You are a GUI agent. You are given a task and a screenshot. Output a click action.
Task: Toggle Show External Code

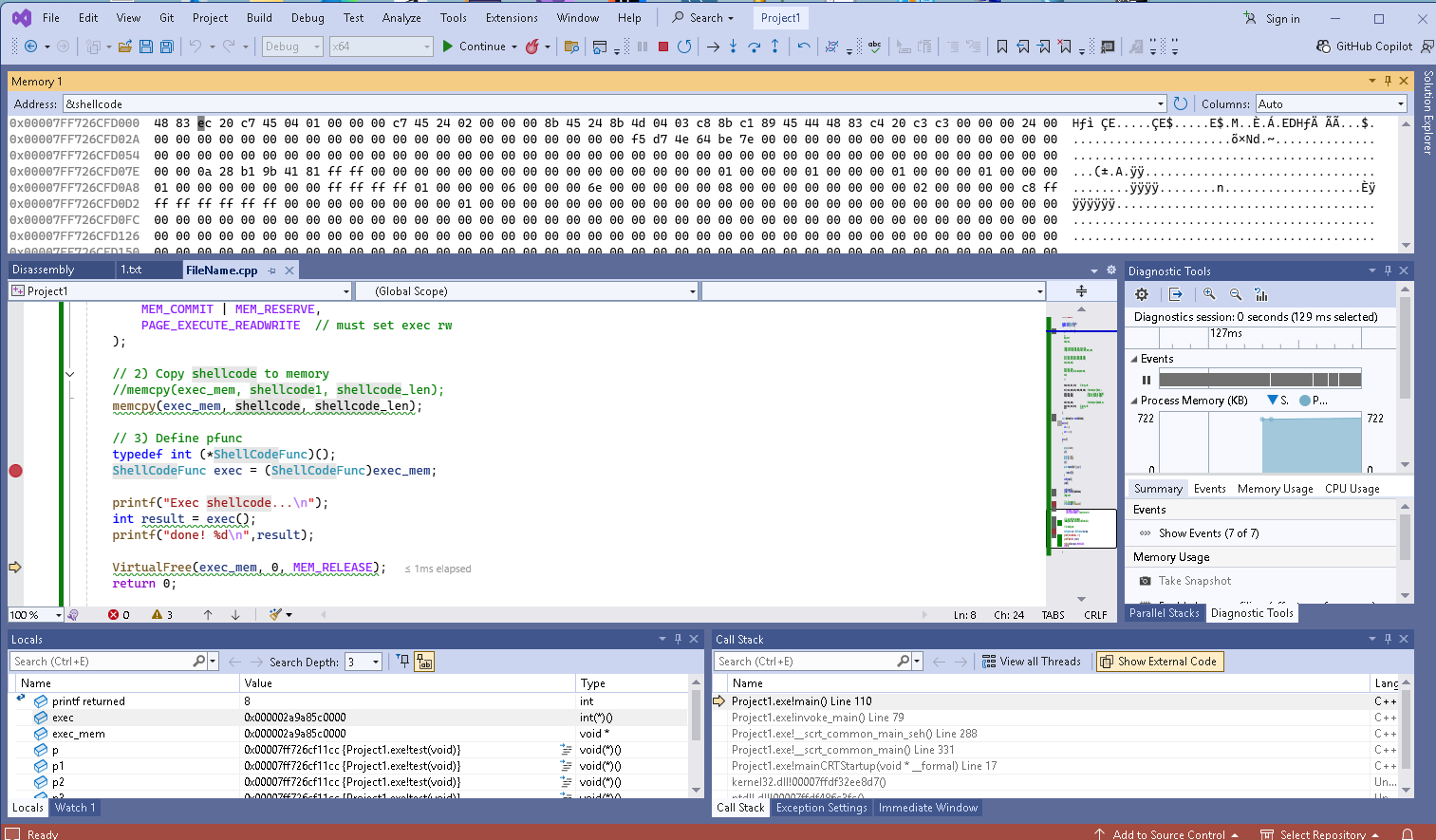click(1160, 662)
